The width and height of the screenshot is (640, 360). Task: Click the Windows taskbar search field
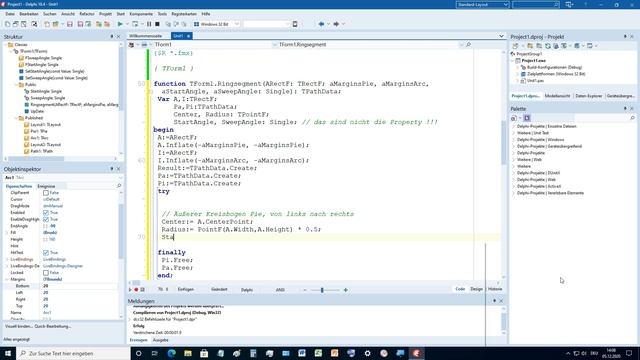coord(73,353)
